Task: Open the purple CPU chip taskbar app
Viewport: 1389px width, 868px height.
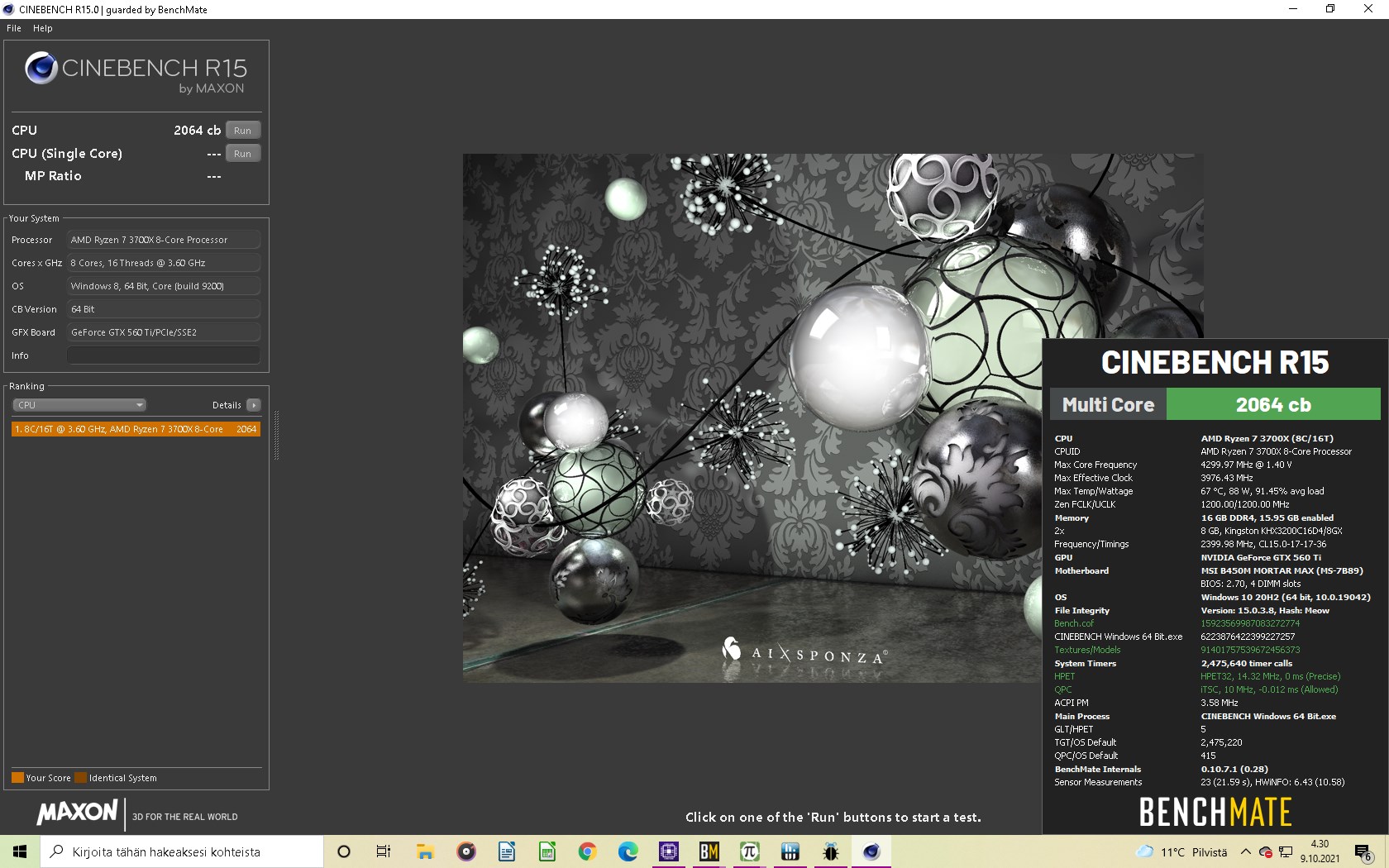Action: (669, 851)
